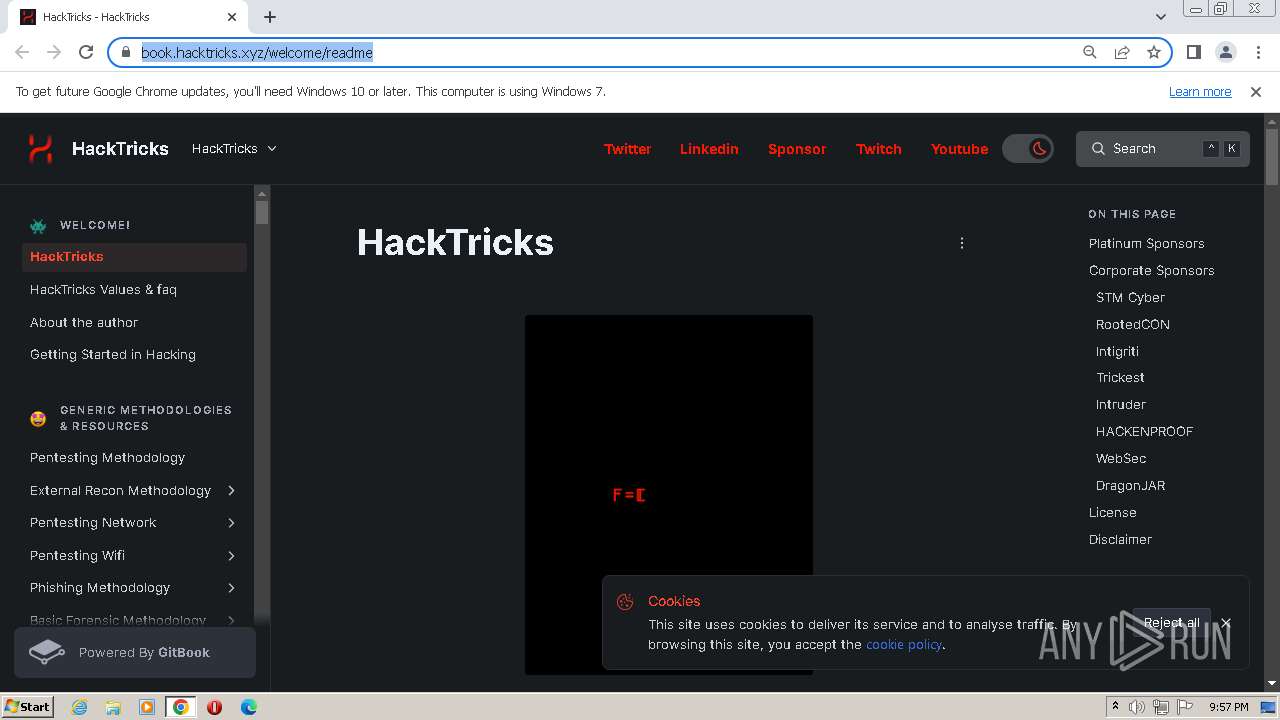The width and height of the screenshot is (1280, 720).
Task: View site information lock icon
Action: 126,52
